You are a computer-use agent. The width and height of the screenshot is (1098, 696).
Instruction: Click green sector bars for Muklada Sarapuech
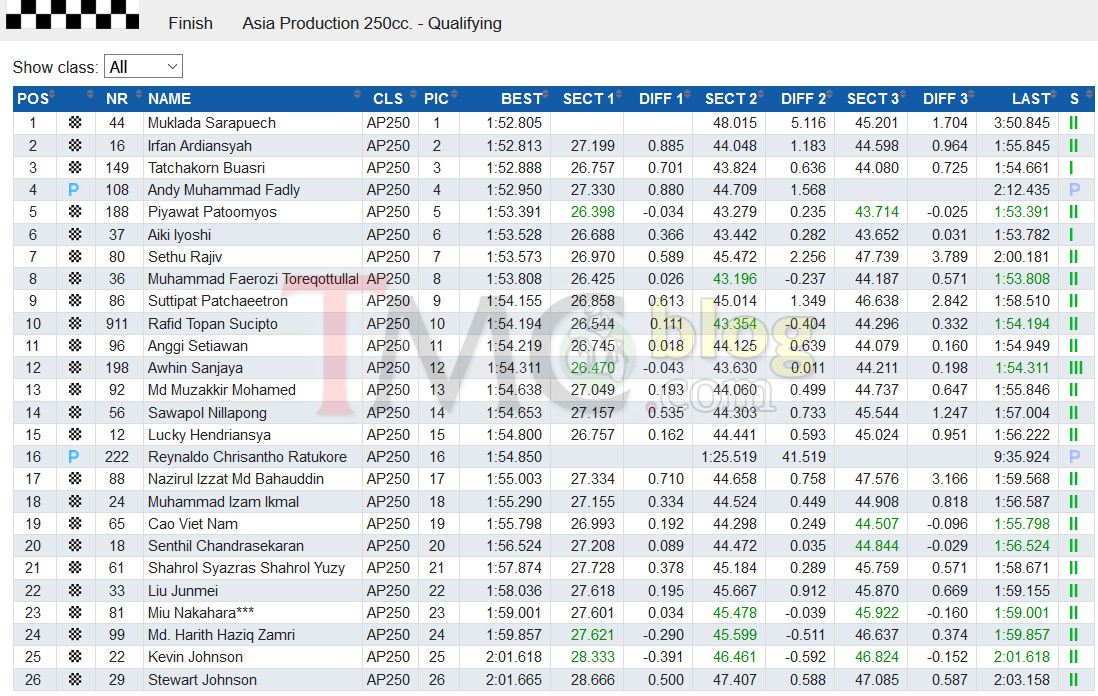point(1073,123)
